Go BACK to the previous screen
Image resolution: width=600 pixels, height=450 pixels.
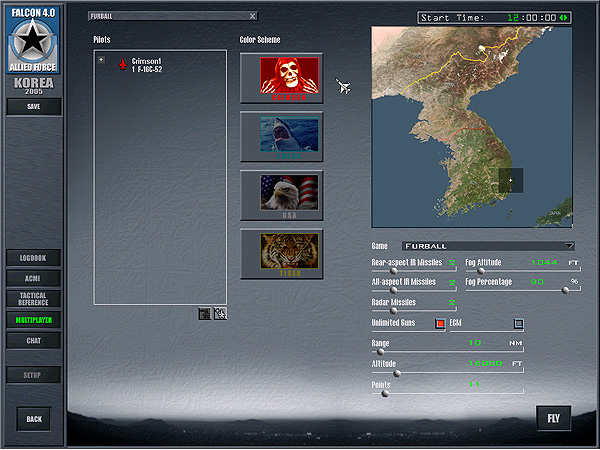[x=34, y=419]
